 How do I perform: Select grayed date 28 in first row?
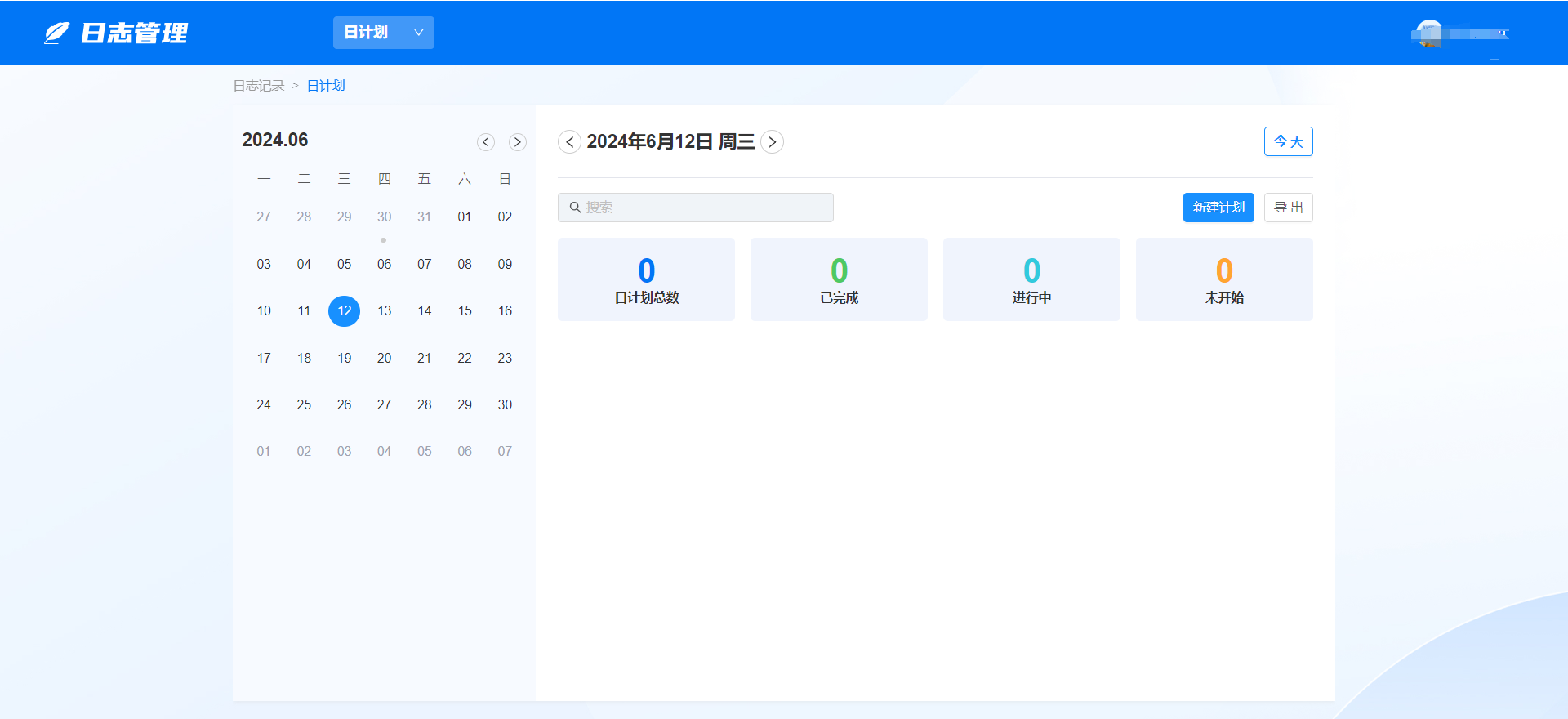tap(304, 217)
